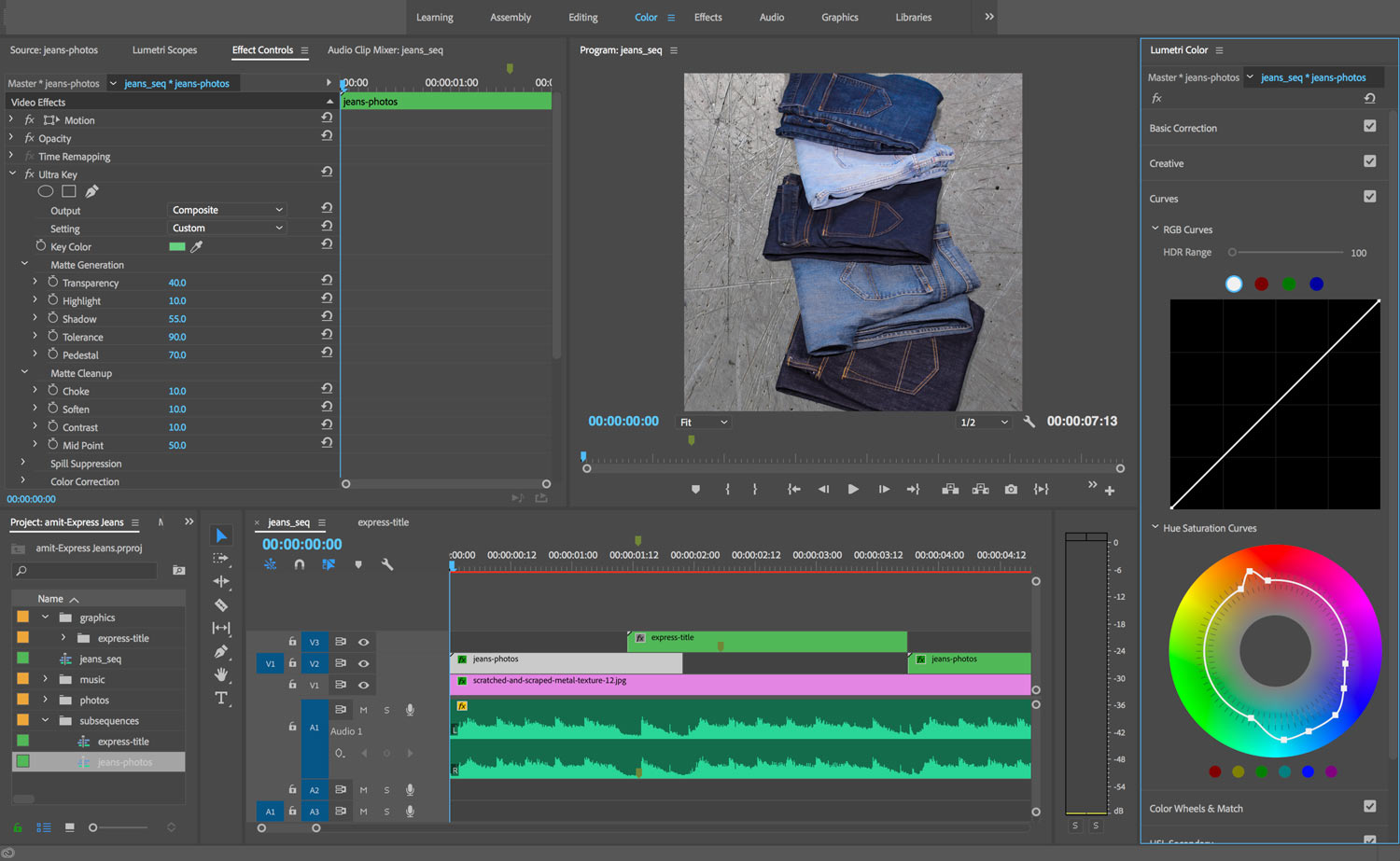The image size is (1400, 861).
Task: Select the Hand tool in the timeline toolbar
Action: [221, 674]
